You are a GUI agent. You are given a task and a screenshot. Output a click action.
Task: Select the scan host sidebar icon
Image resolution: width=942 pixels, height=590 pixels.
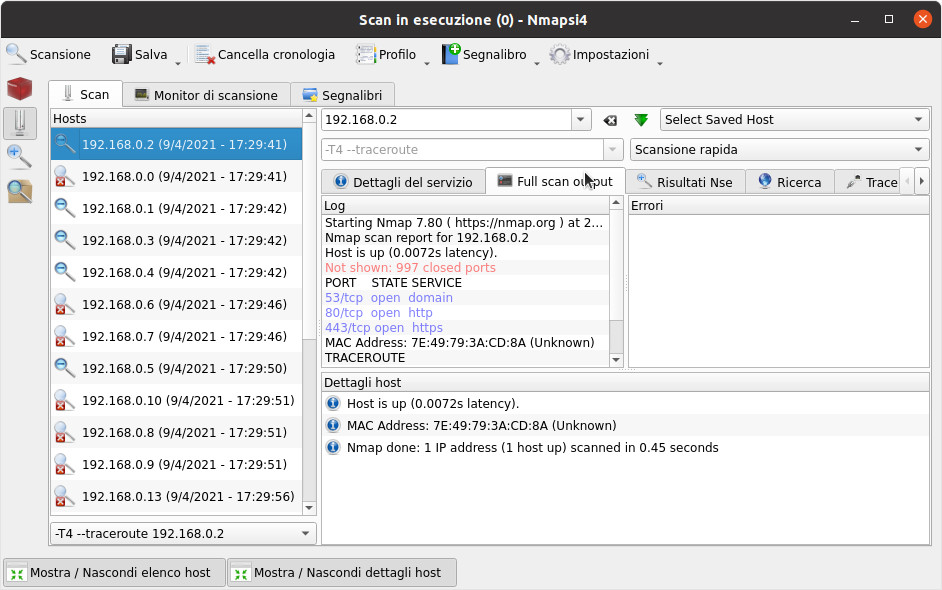pos(20,123)
